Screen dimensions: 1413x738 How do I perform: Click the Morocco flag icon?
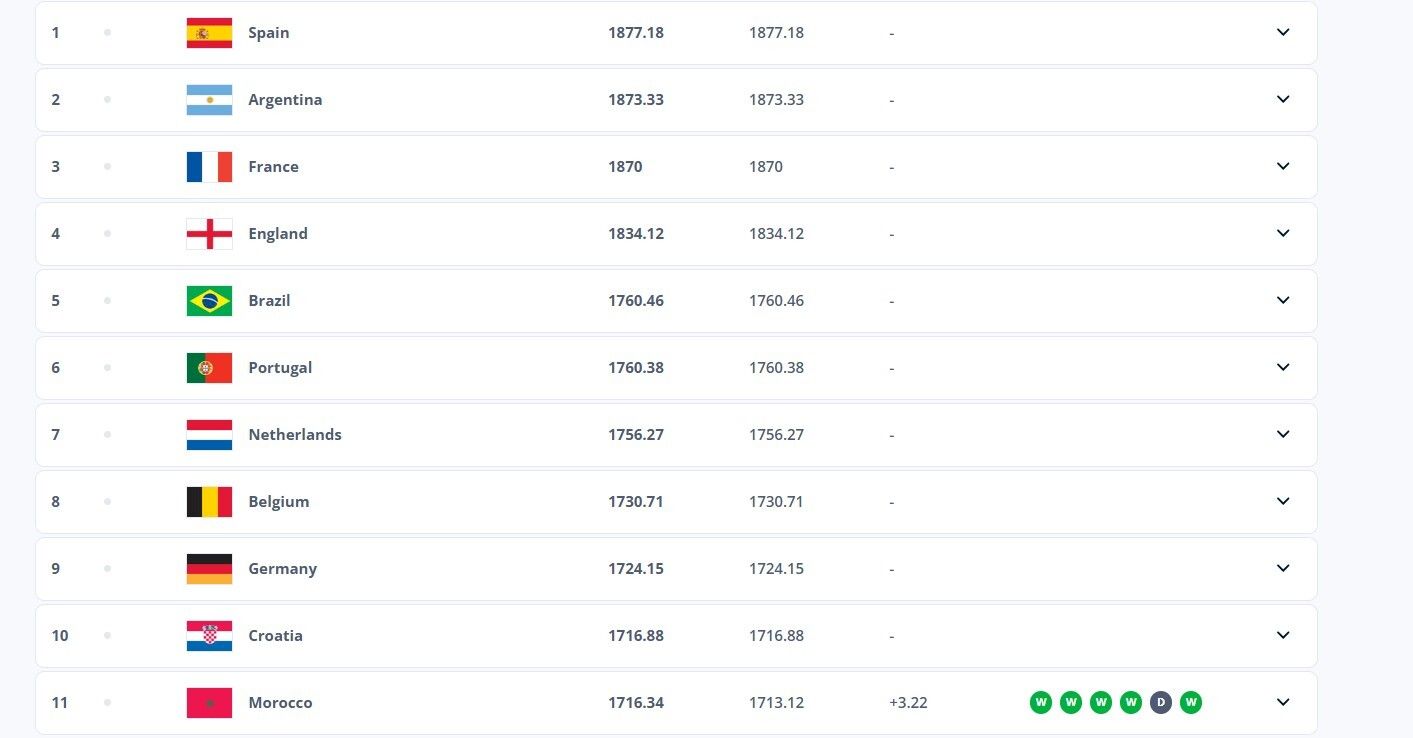tap(209, 703)
